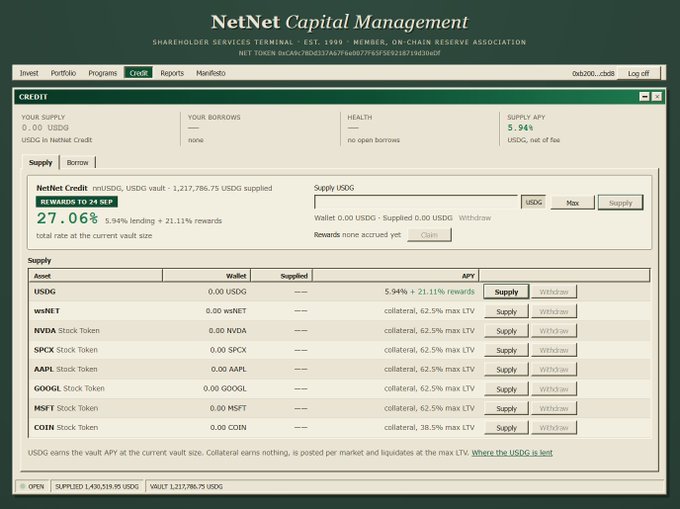Select the Credit menu item
Viewport: 680px width, 509px height.
[x=138, y=73]
